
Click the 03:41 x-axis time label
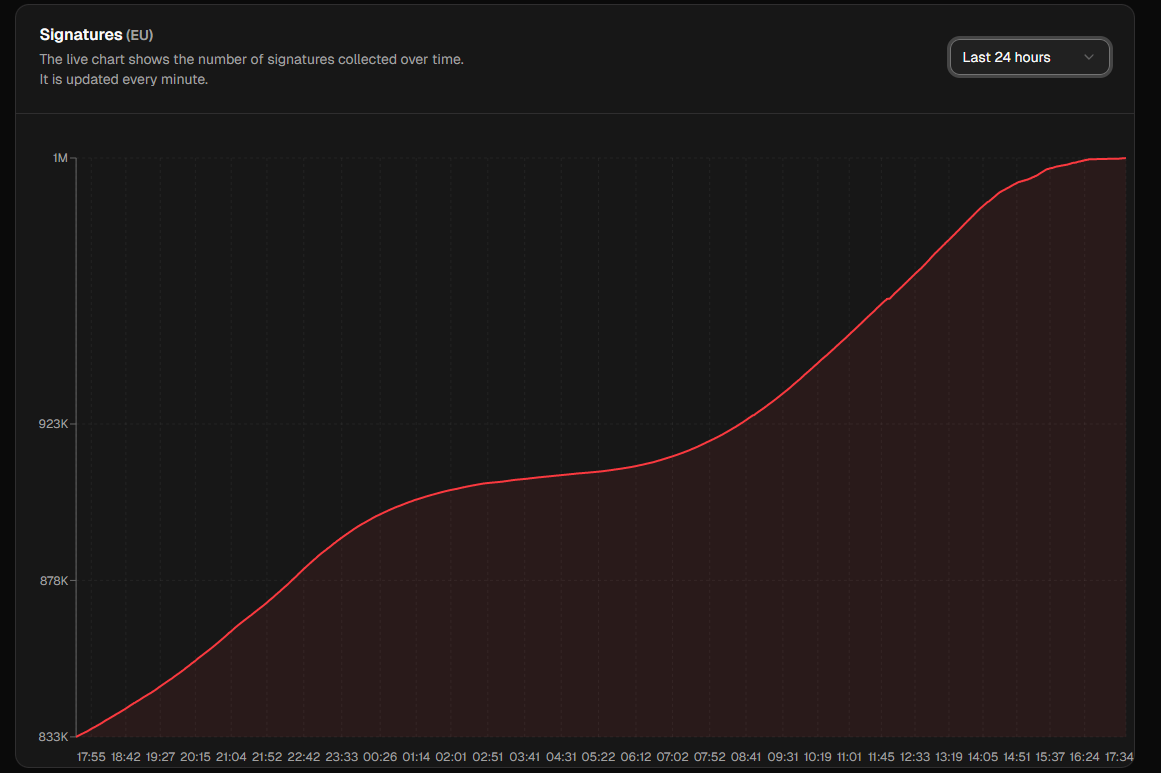(x=524, y=757)
